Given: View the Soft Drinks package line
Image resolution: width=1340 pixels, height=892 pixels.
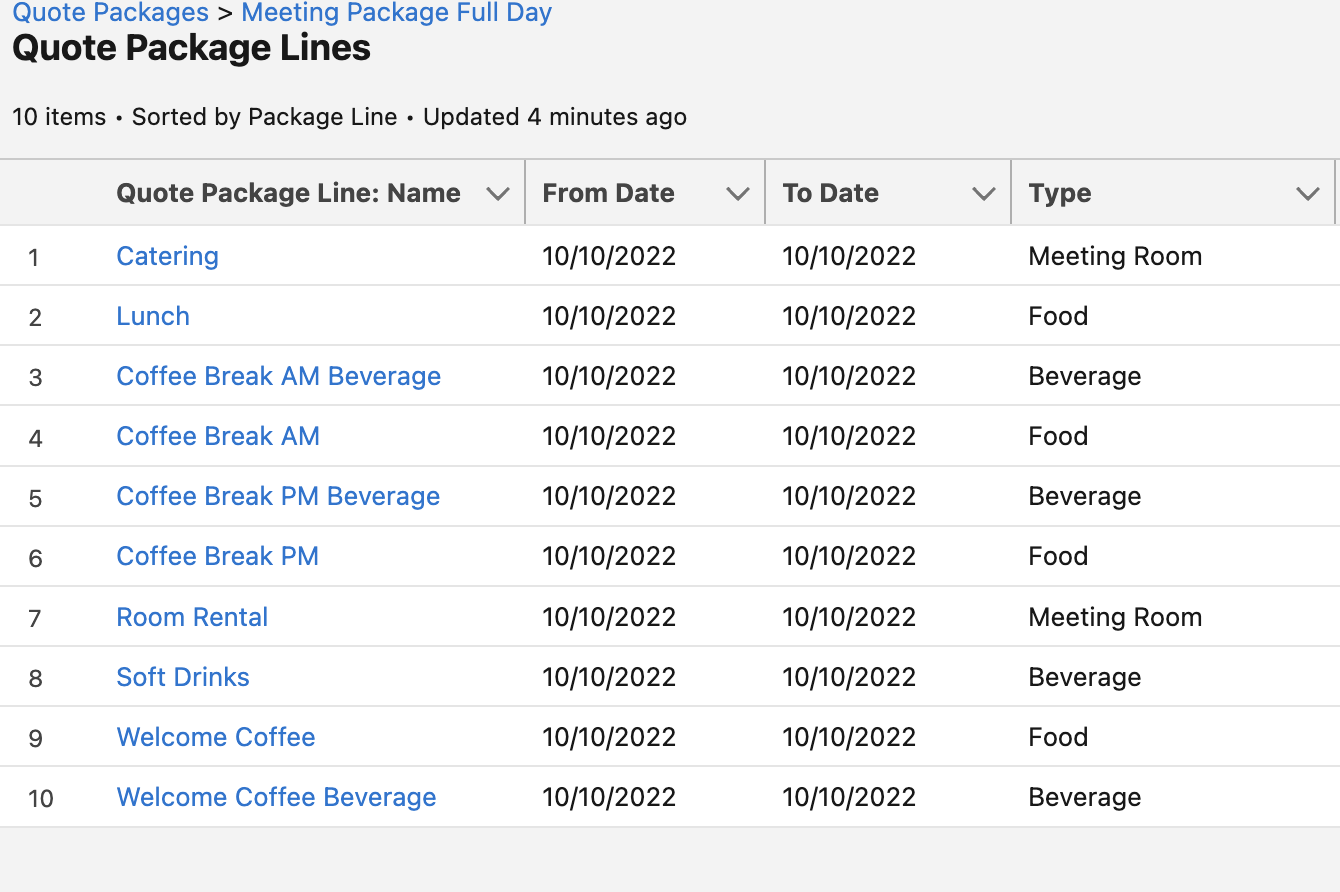Looking at the screenshot, I should (183, 677).
